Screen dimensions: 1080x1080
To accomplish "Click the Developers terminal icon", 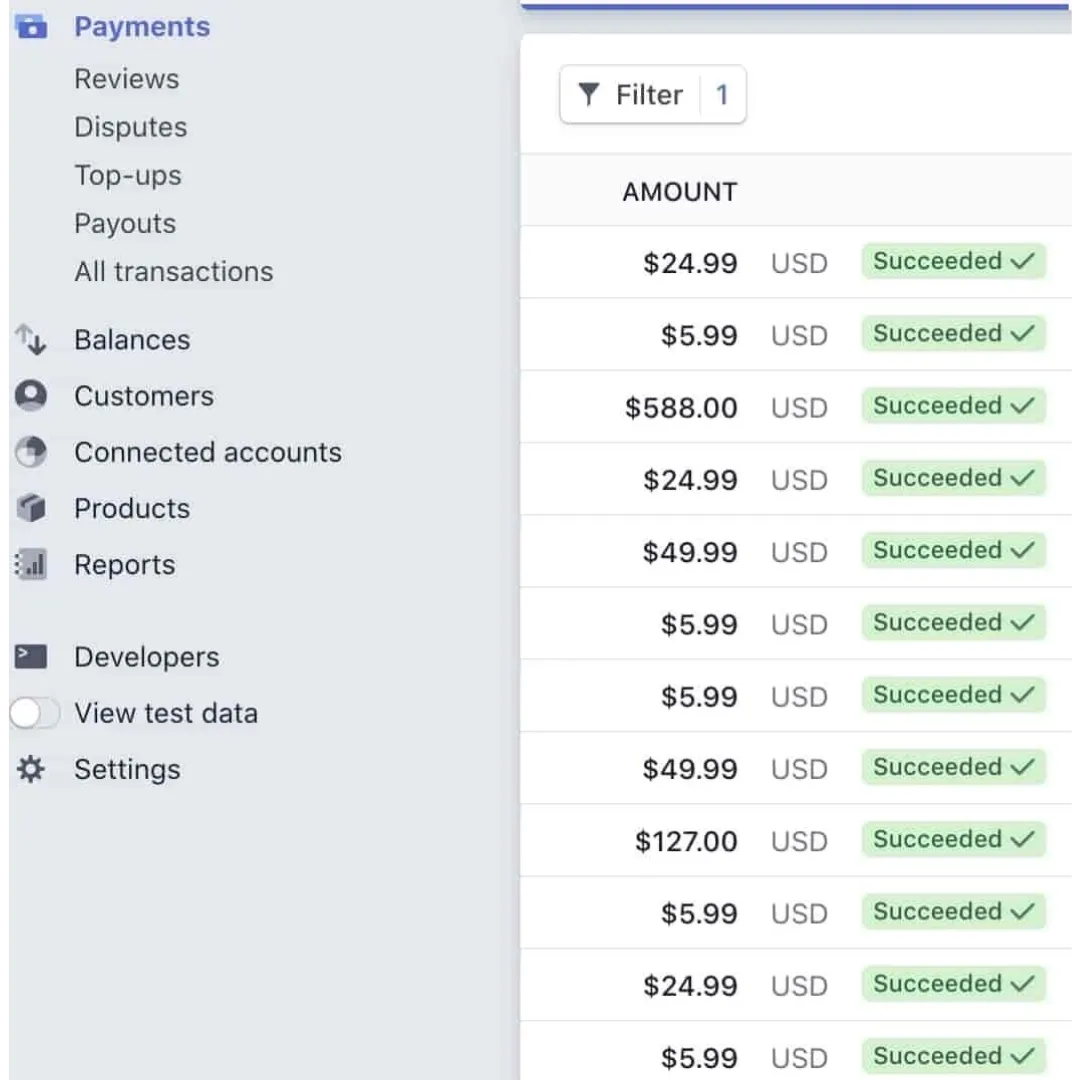I will 31,656.
